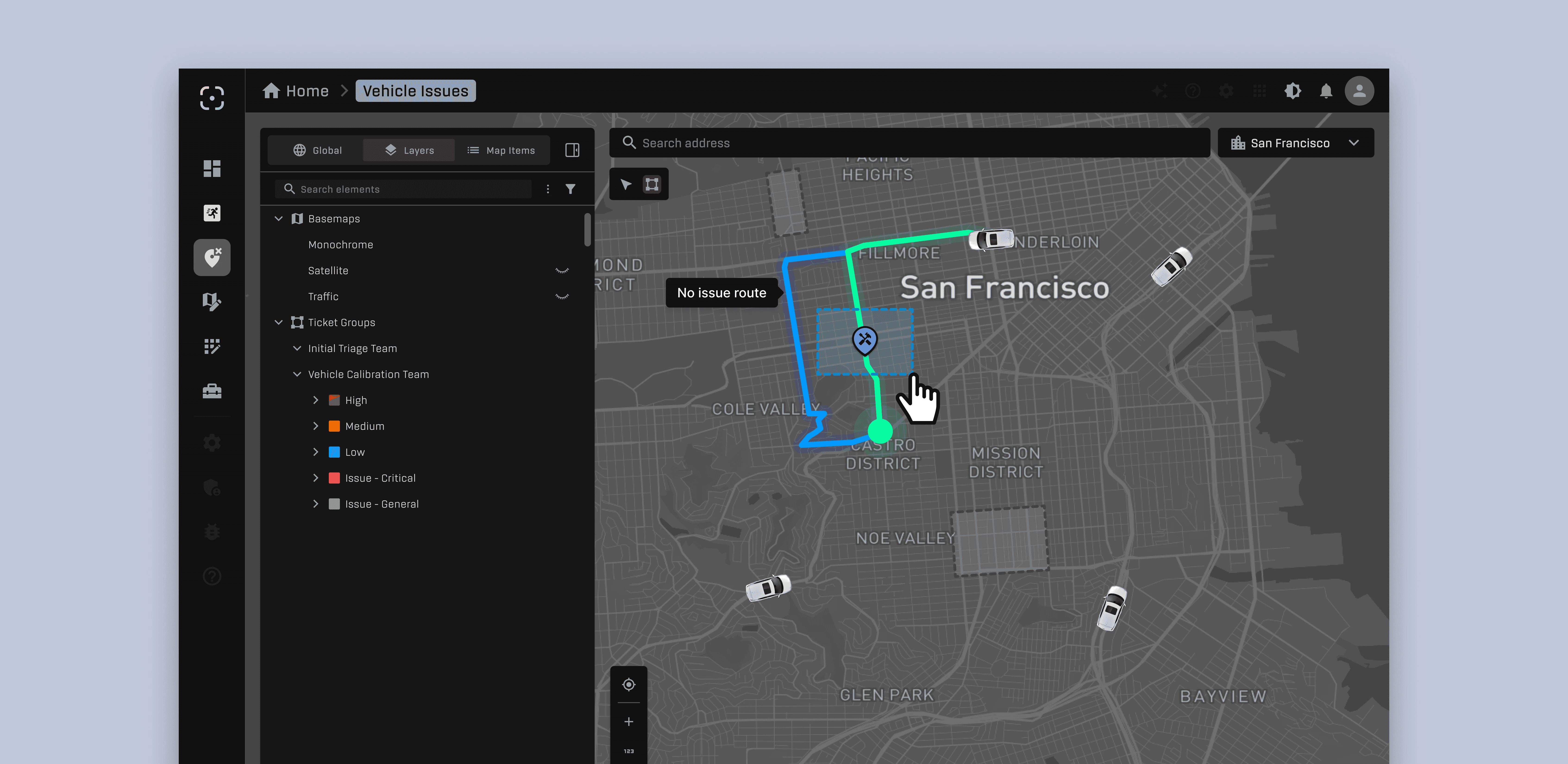Open the map edit pencil icon
Screen dimensions: 1568x764
coord(212,302)
